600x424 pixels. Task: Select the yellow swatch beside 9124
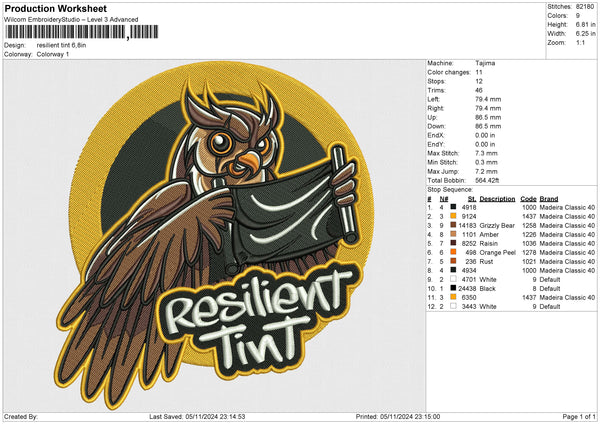pyautogui.click(x=453, y=217)
